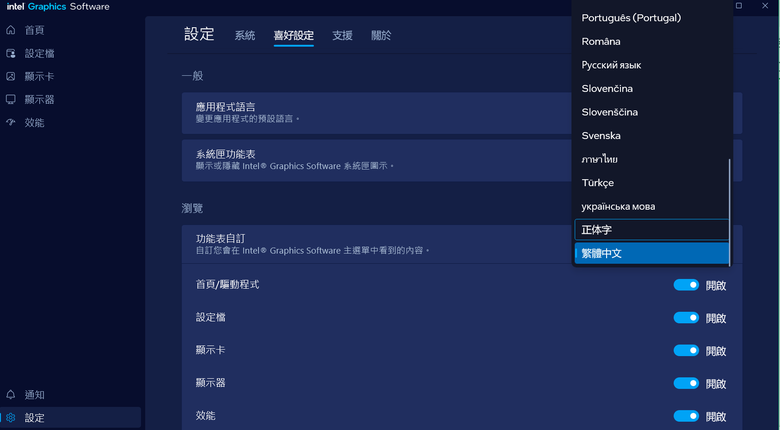The image size is (780, 430).
Task: Choose 正体字 from language list
Action: pyautogui.click(x=651, y=230)
